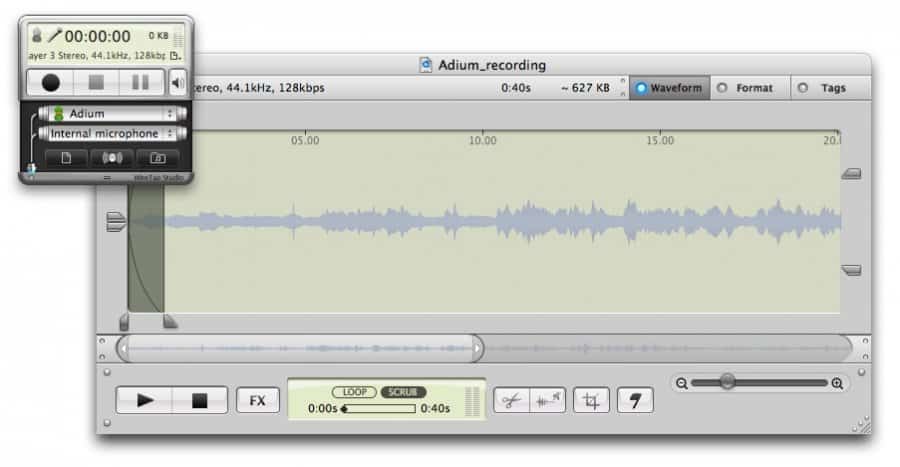Toggle the LOOP playback mode
Image resolution: width=900 pixels, height=467 pixels.
click(355, 392)
